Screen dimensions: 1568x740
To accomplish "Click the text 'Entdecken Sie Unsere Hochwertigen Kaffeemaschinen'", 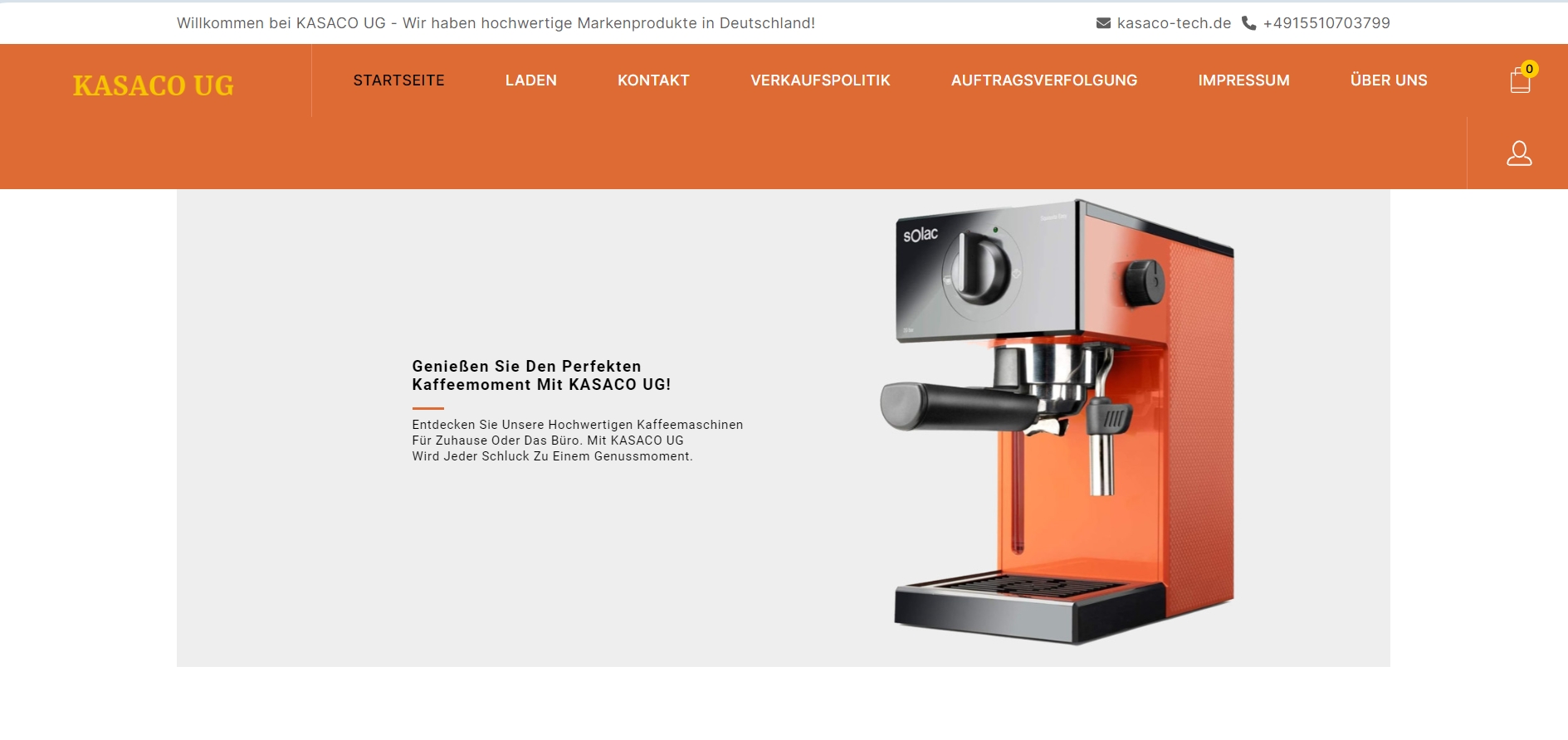I will point(578,425).
